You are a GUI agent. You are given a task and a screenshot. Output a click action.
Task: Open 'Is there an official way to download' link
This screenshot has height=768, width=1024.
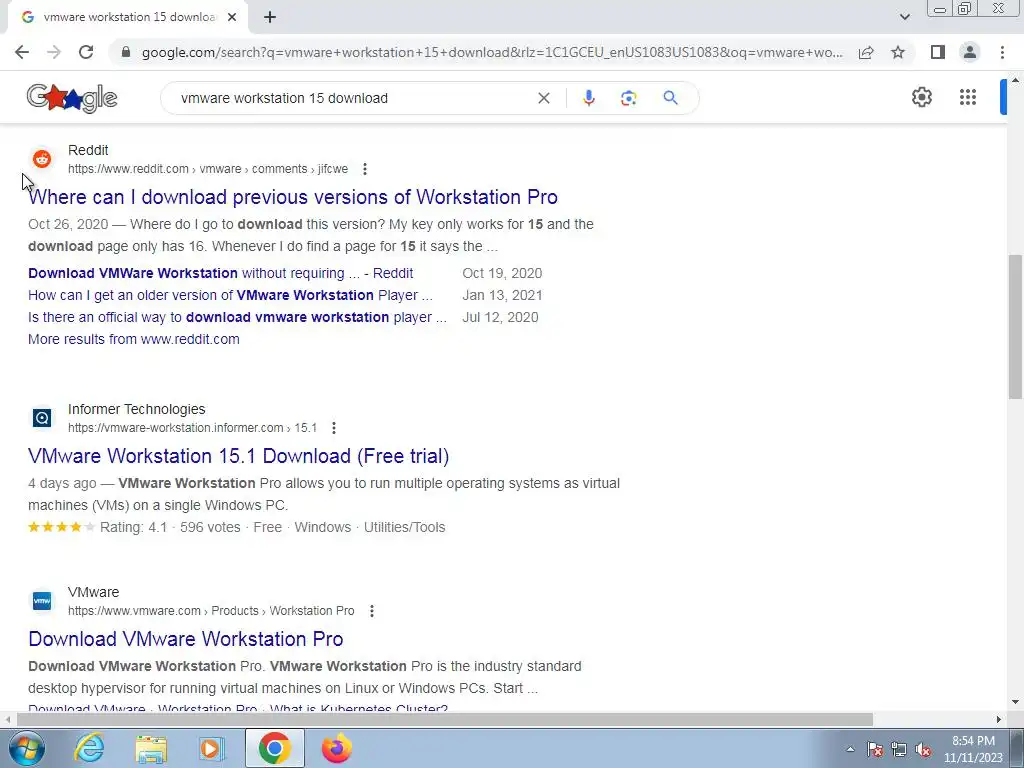click(238, 317)
